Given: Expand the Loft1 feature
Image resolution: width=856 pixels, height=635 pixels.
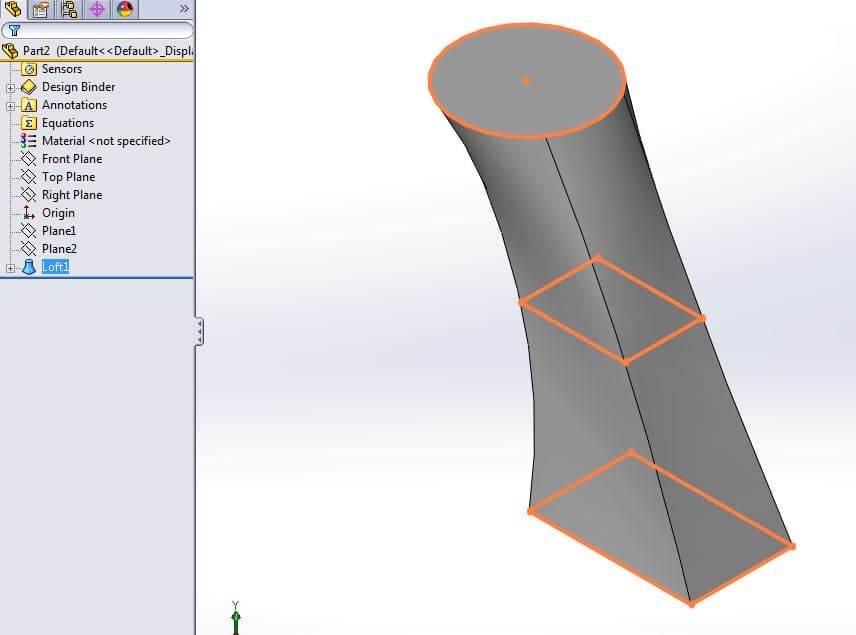Looking at the screenshot, I should (10, 268).
